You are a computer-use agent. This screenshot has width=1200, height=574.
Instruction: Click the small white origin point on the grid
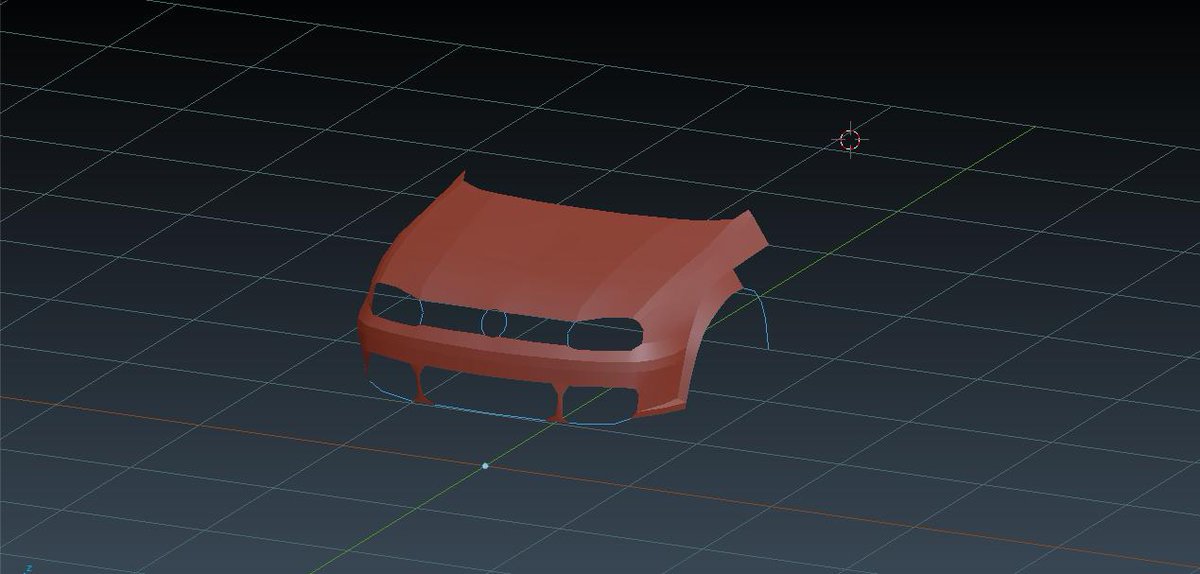coord(485,466)
